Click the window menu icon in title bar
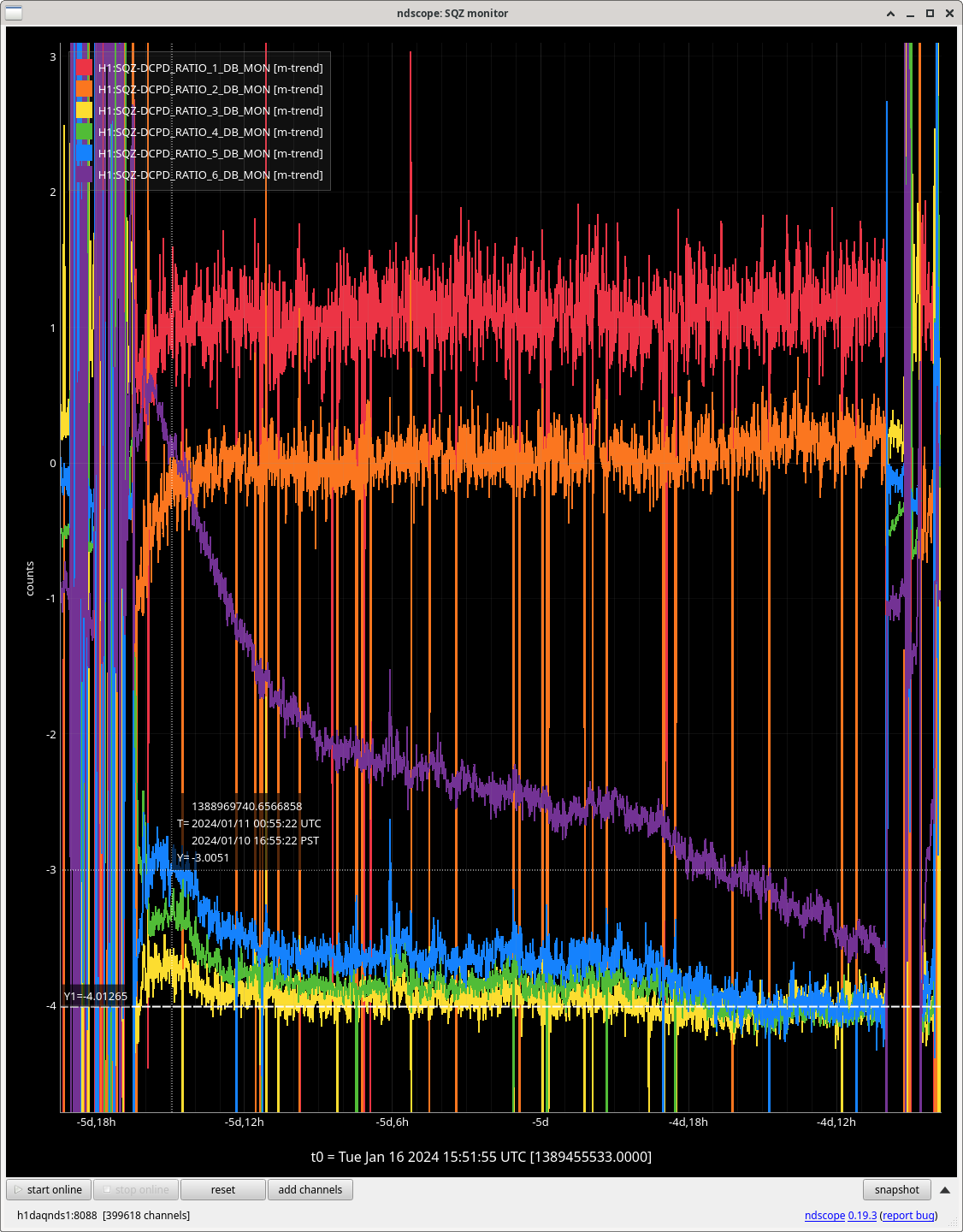 pyautogui.click(x=14, y=13)
